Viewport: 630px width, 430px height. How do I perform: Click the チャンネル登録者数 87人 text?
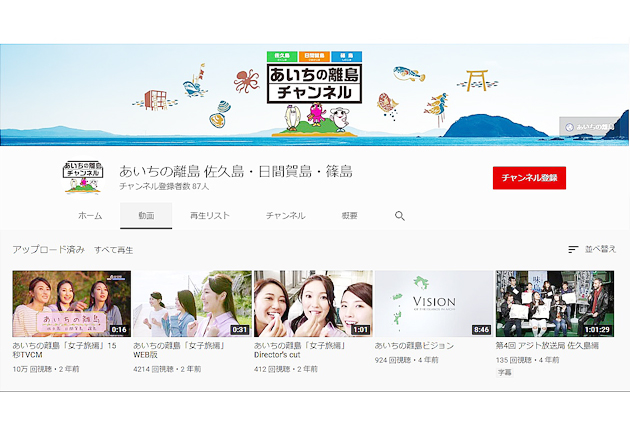164,186
